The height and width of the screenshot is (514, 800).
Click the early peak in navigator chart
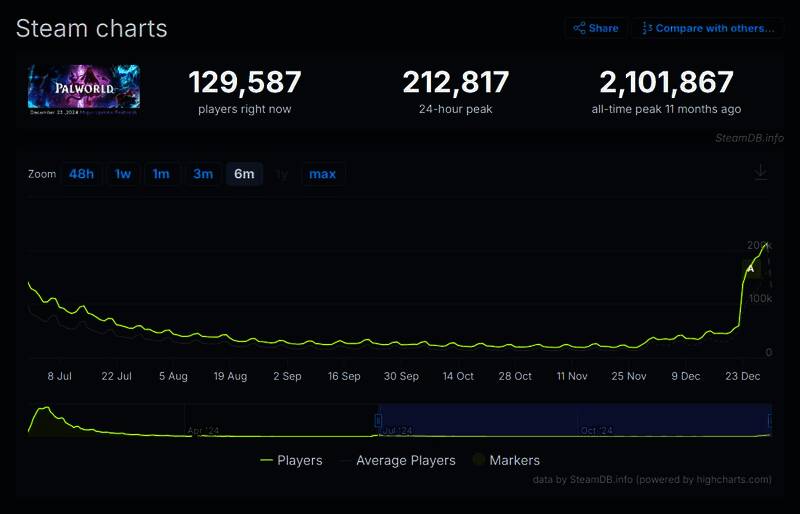click(45, 409)
